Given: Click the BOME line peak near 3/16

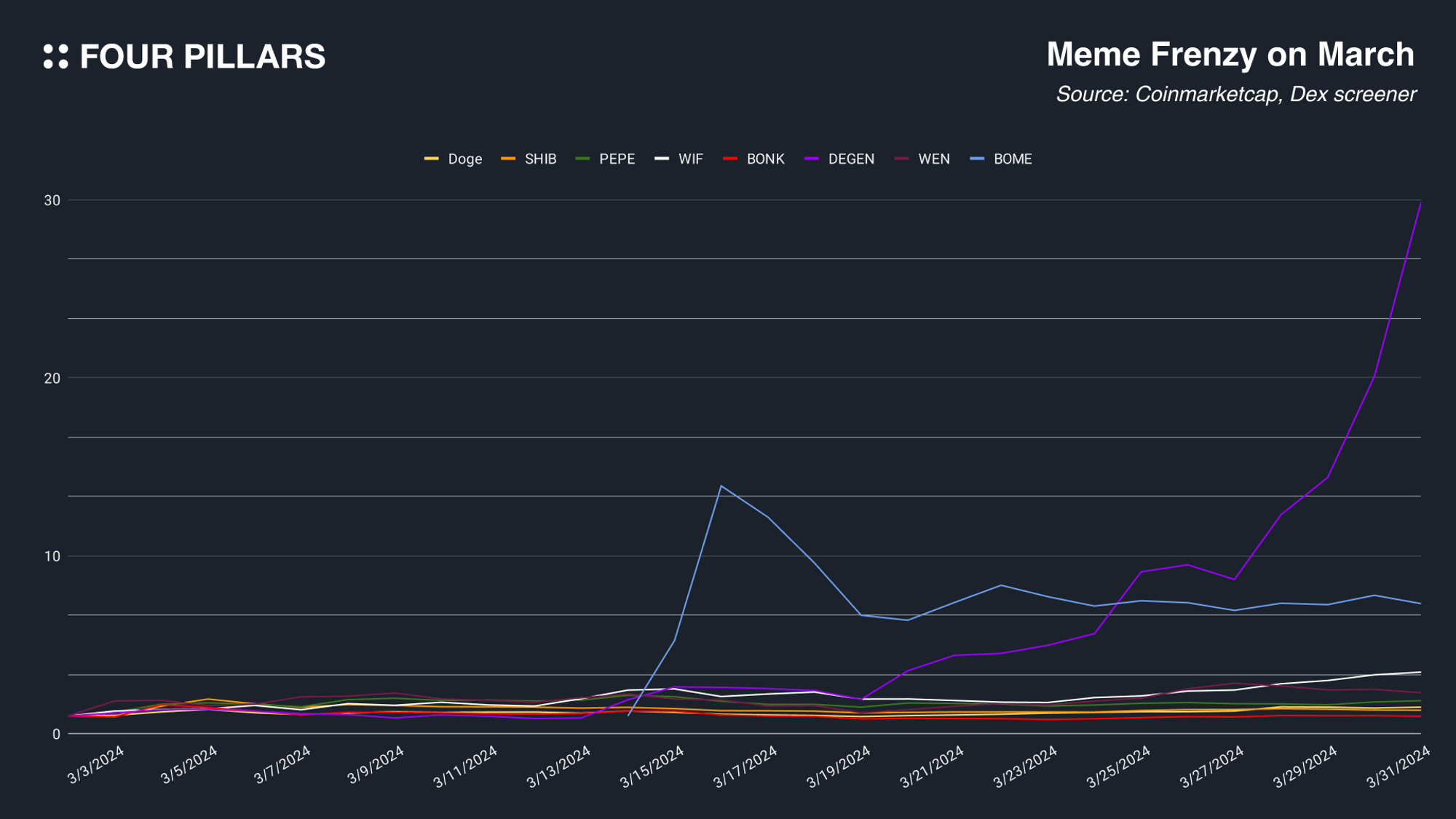Looking at the screenshot, I should tap(721, 486).
